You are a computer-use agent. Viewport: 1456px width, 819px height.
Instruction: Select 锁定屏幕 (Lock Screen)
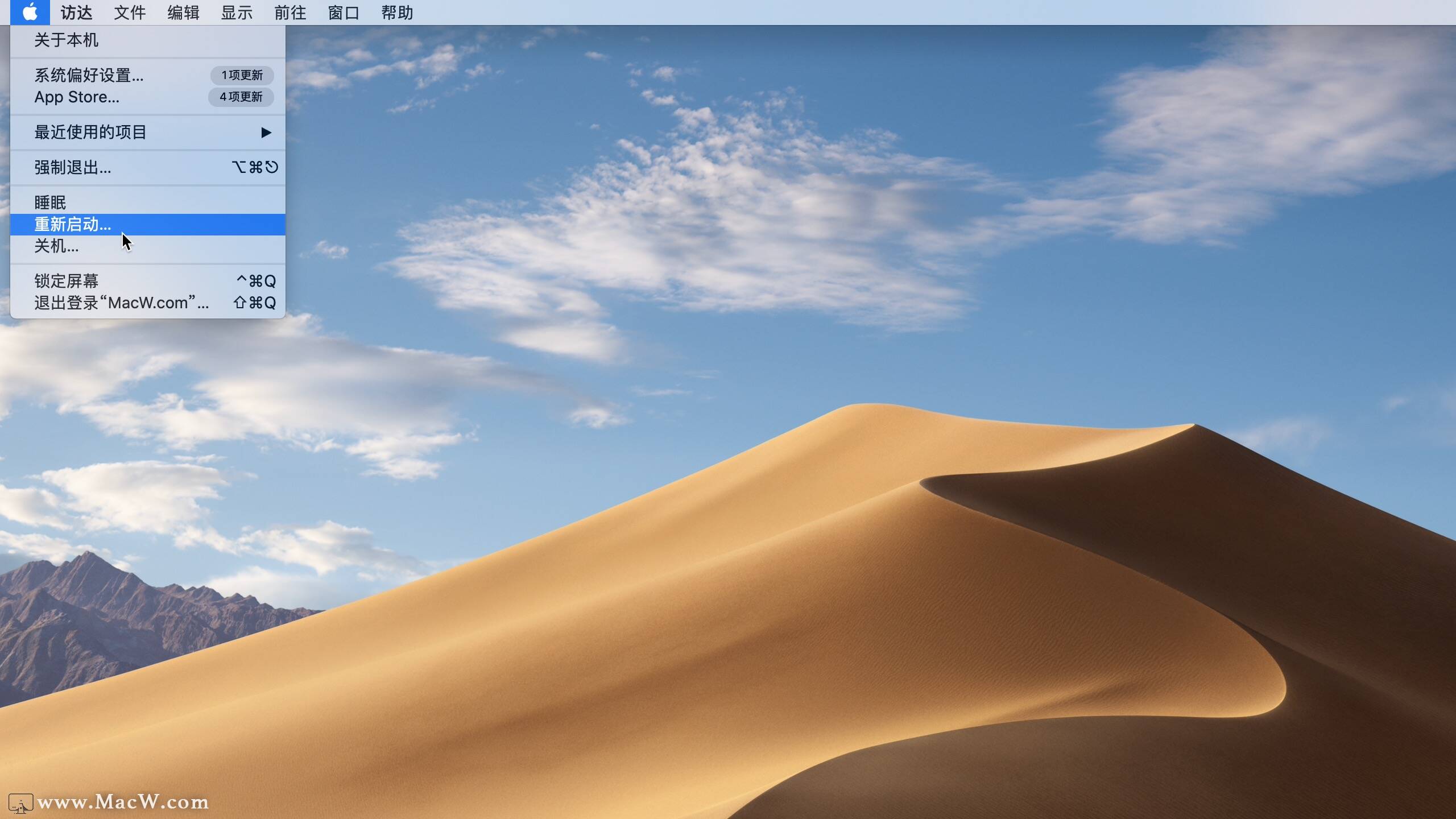click(x=67, y=281)
